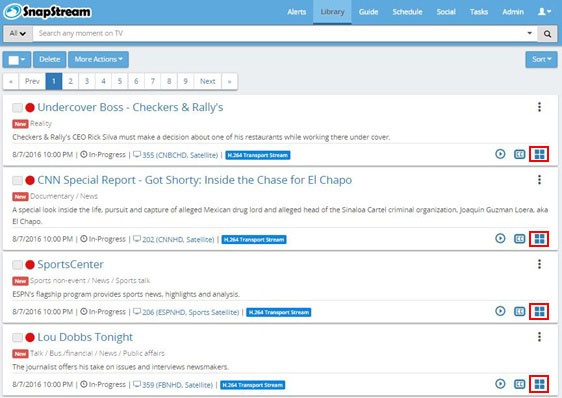The width and height of the screenshot is (562, 398).
Task: Open the Tasks tab
Action: coord(479,12)
